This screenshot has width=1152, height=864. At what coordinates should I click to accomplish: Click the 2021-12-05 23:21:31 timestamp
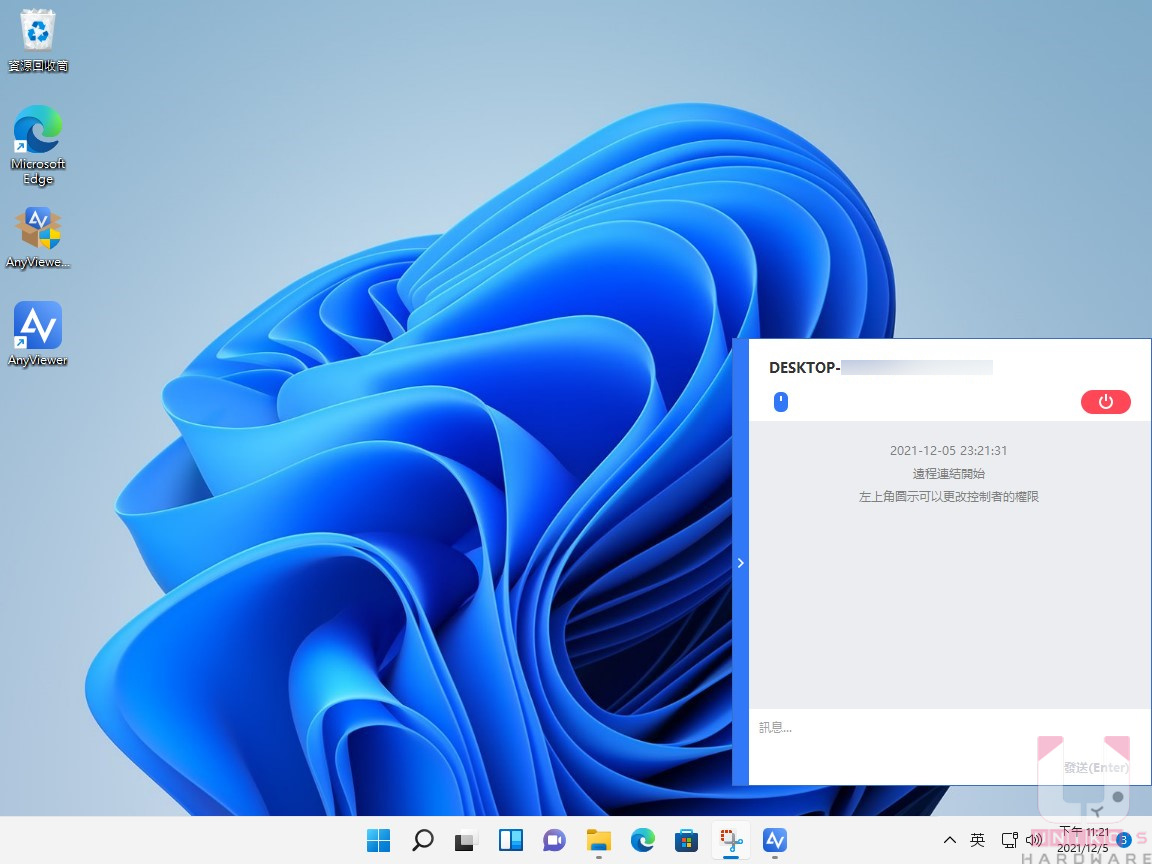coord(948,450)
